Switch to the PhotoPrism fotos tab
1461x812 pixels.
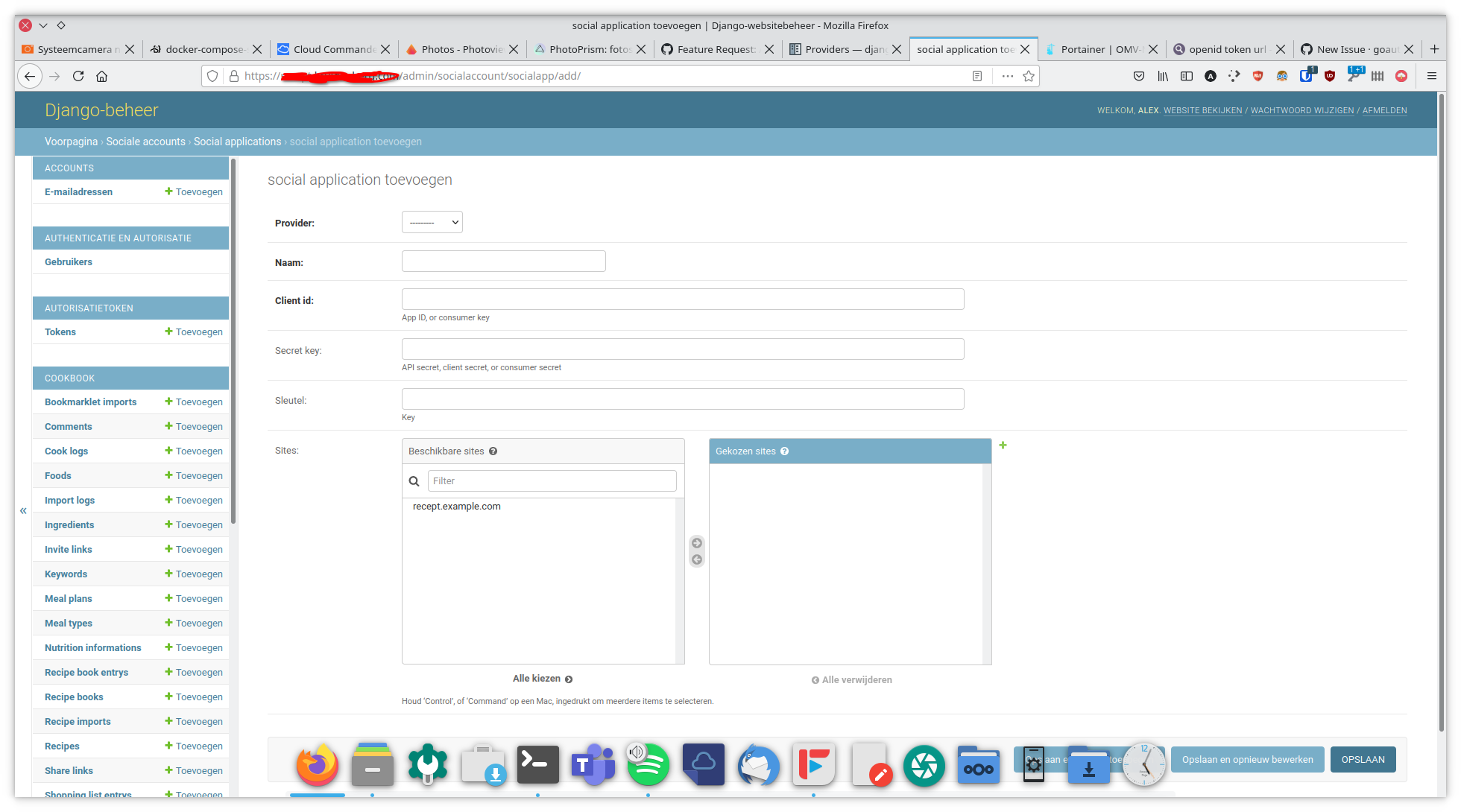pos(589,49)
